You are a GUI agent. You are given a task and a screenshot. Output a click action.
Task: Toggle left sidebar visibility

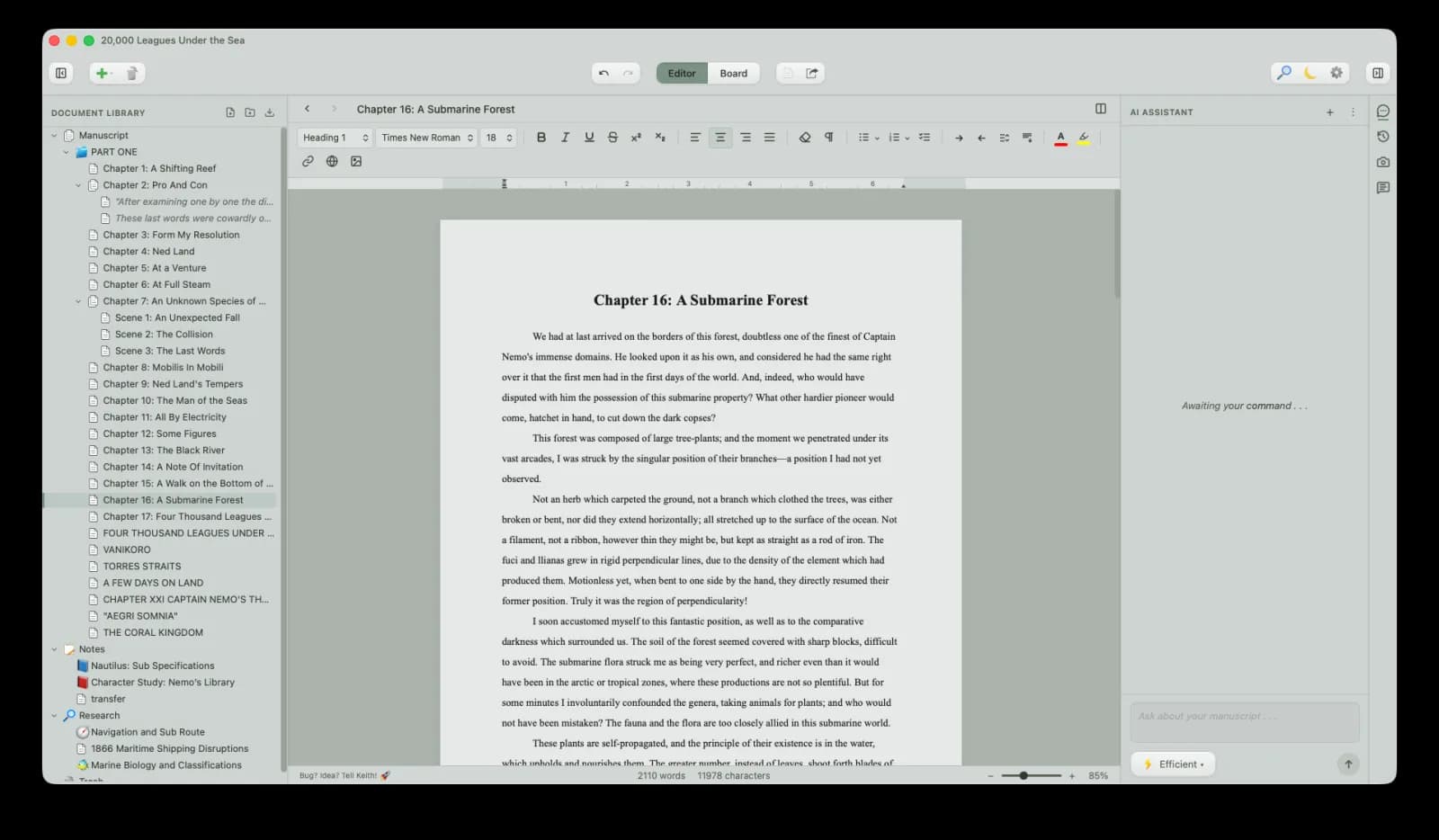(x=61, y=73)
